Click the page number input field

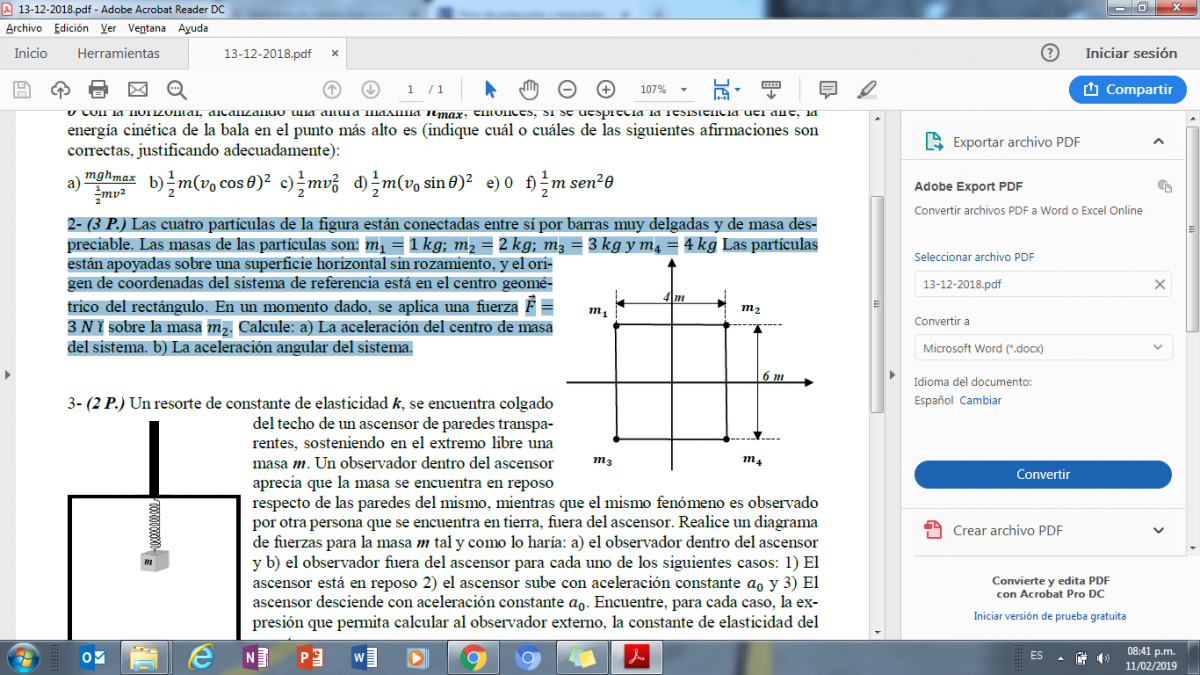coord(410,89)
